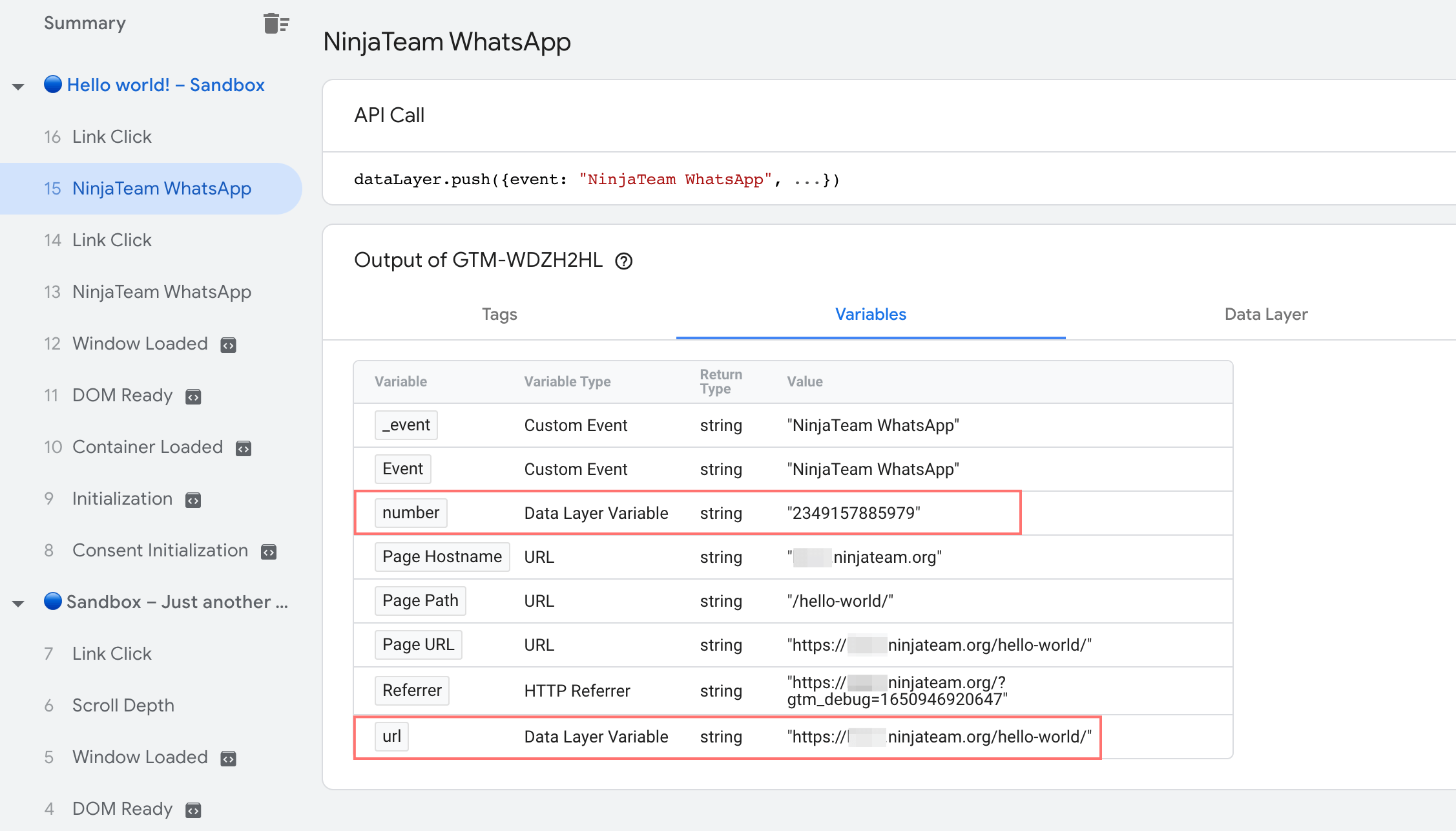1456x831 pixels.
Task: Click the Page Hostname variable chip
Action: pyautogui.click(x=442, y=557)
